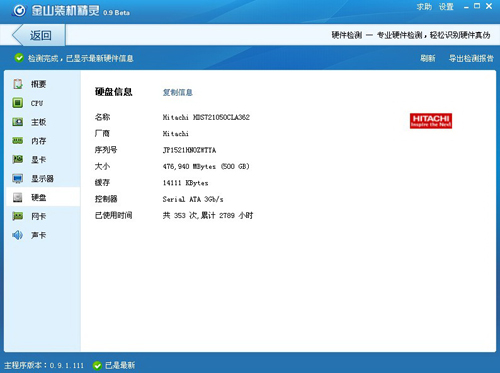This screenshot has height=373, width=500.
Task: Click the 内存 memory stick icon
Action: point(18,141)
